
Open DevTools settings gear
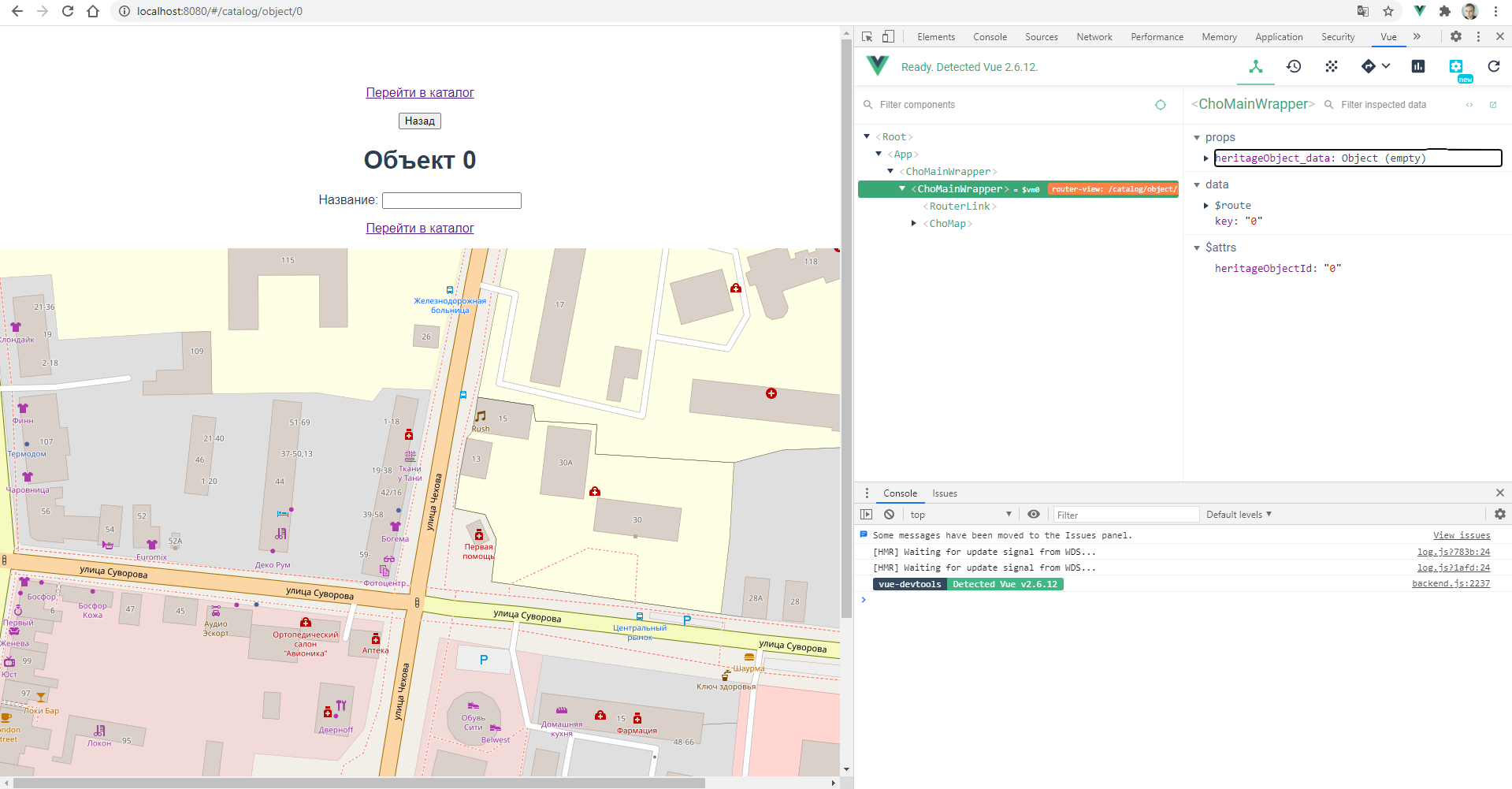point(1456,37)
